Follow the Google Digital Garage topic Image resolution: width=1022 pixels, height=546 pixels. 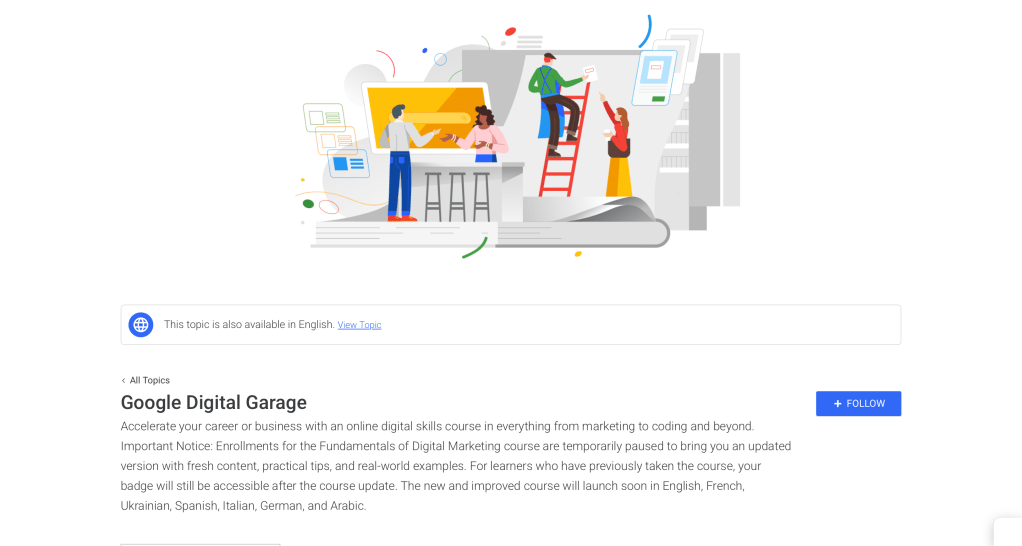pyautogui.click(x=858, y=404)
